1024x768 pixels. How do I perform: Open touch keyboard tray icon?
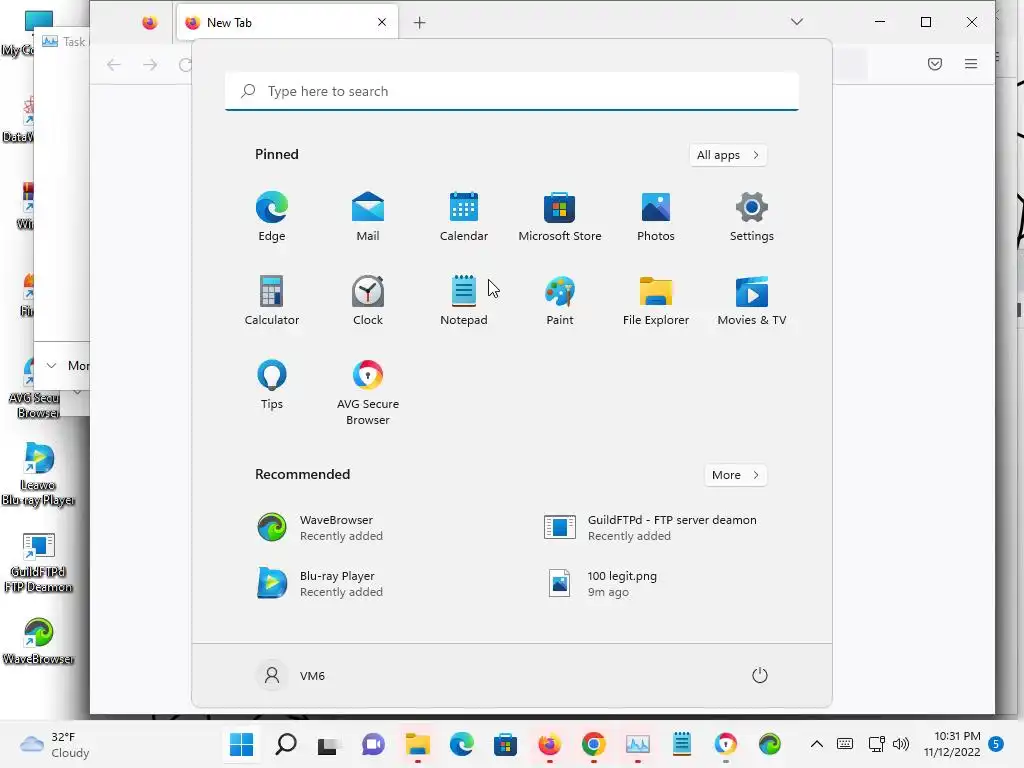pyautogui.click(x=844, y=744)
